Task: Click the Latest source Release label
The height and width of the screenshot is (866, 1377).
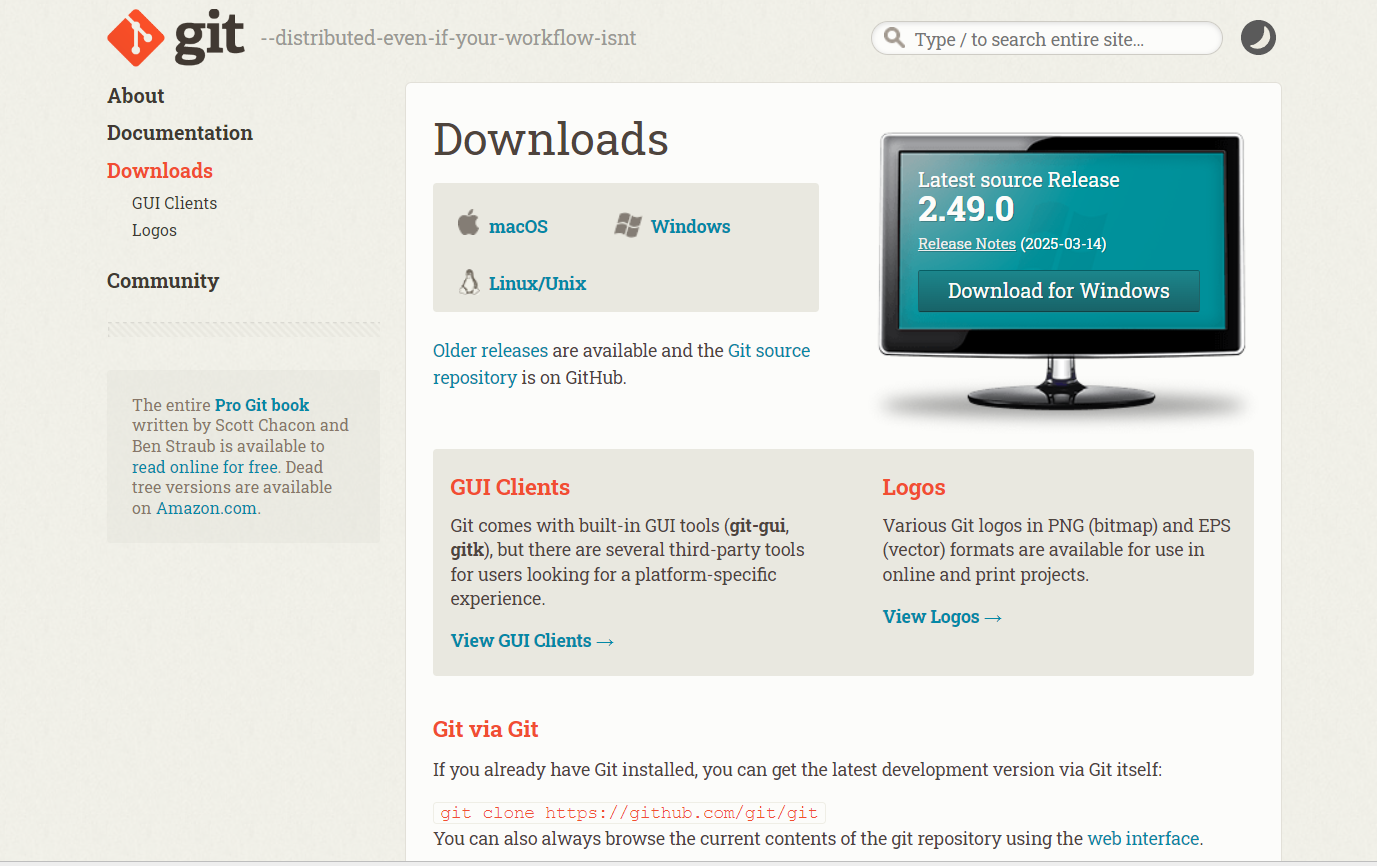Action: (1019, 180)
